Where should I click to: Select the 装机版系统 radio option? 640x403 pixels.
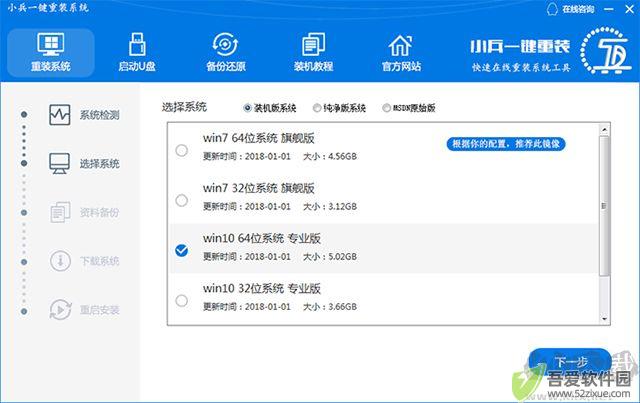(247, 108)
